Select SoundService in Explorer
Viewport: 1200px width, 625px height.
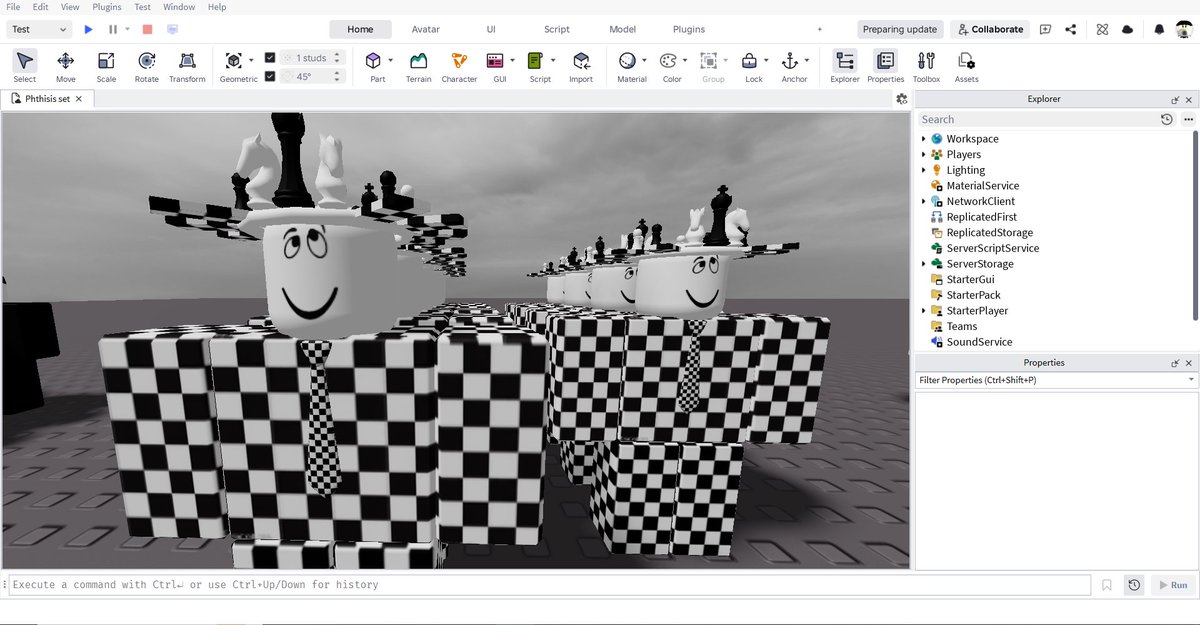(979, 342)
